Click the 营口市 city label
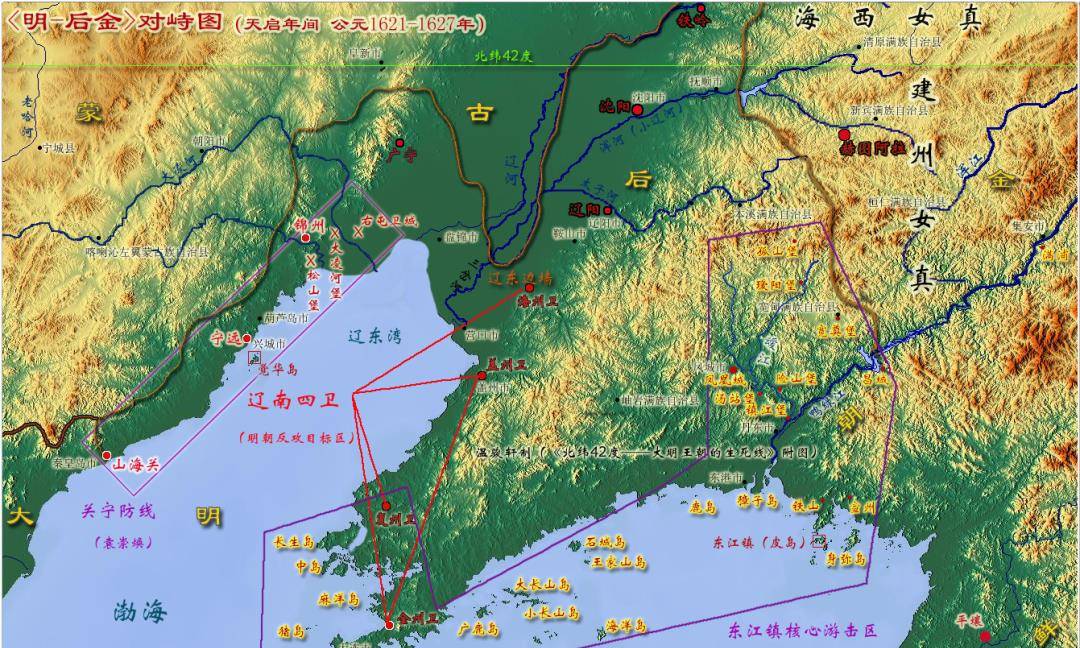 pyautogui.click(x=481, y=335)
